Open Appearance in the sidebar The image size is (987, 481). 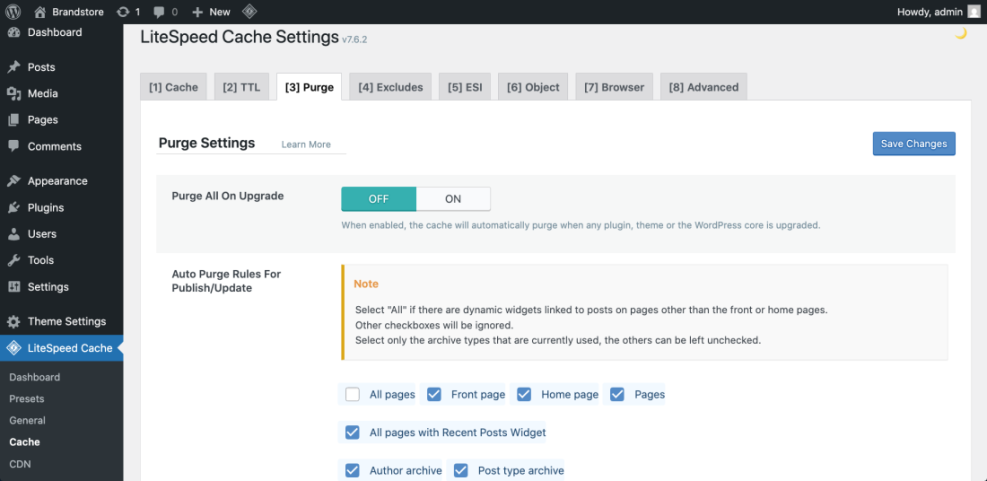click(x=57, y=181)
